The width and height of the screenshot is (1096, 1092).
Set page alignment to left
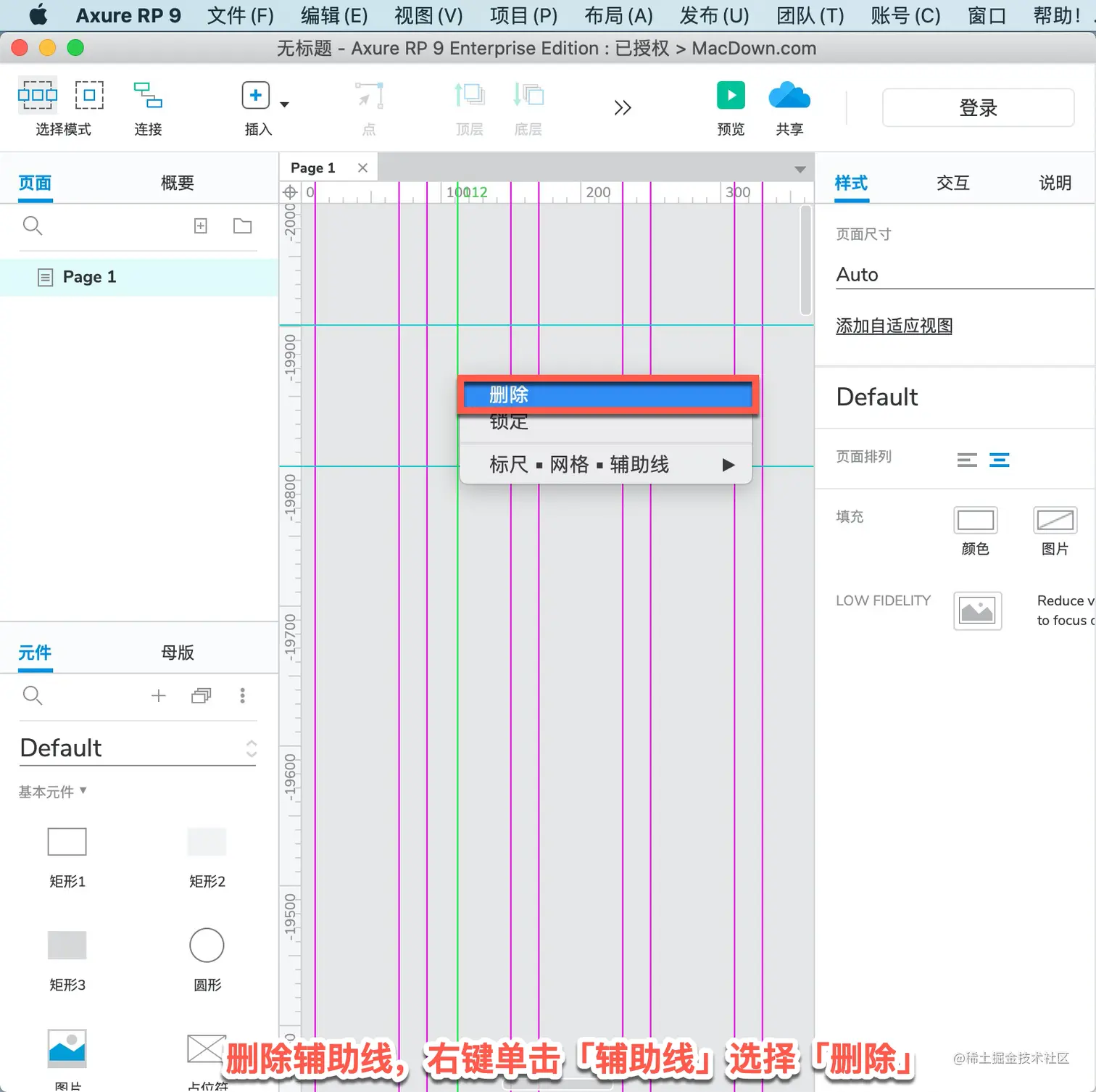click(x=967, y=460)
